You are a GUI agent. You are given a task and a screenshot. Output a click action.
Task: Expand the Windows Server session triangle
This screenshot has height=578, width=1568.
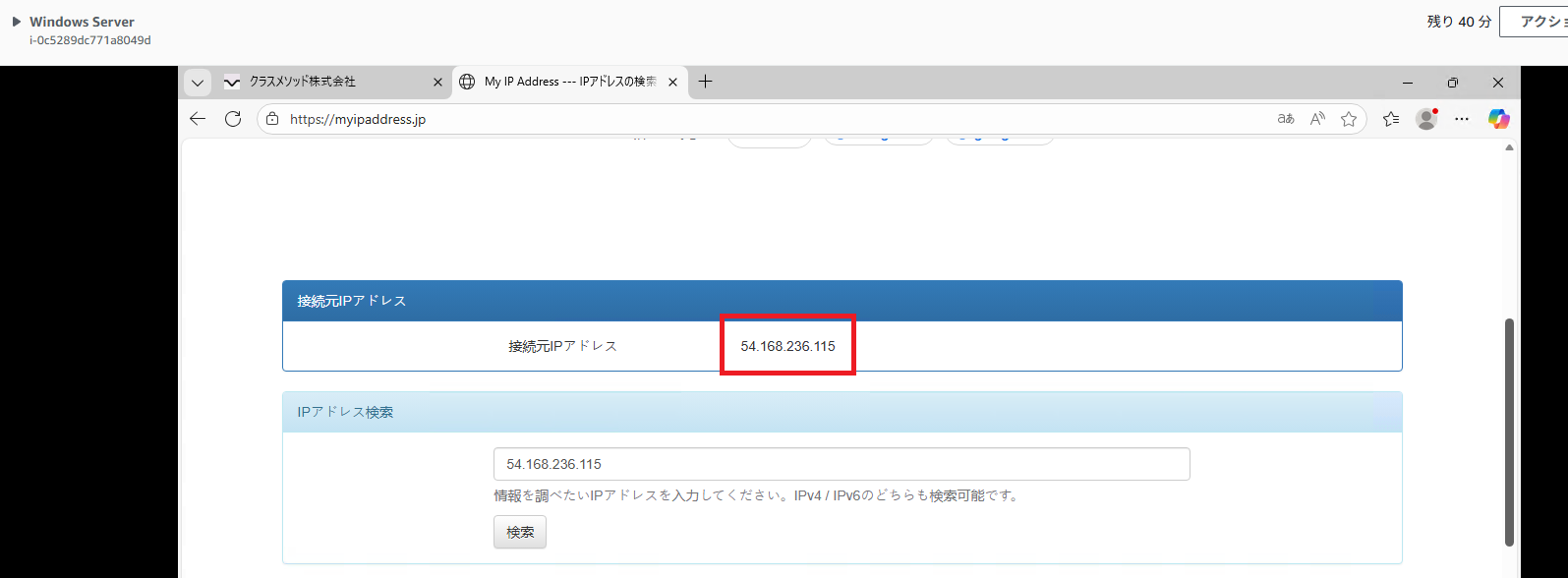coord(17,22)
